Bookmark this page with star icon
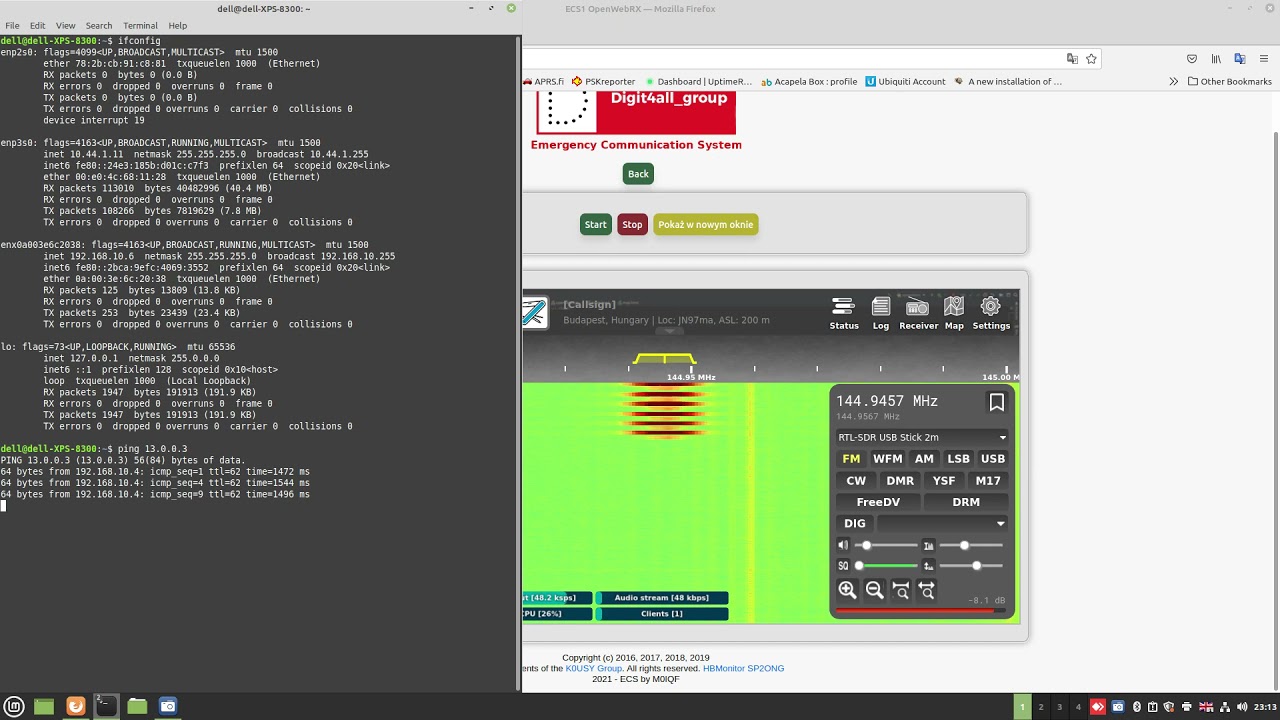The width and height of the screenshot is (1280, 720). (1091, 59)
